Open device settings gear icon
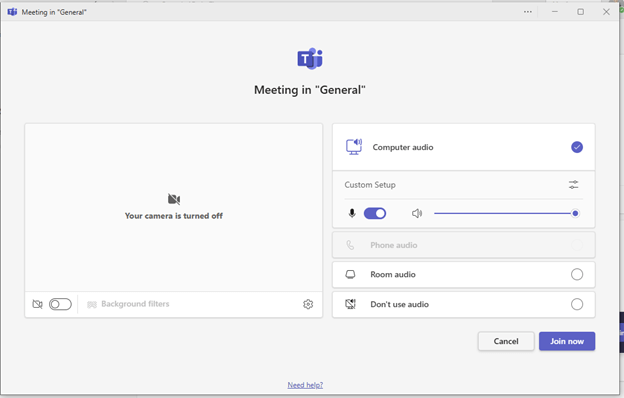624x398 pixels. 308,304
